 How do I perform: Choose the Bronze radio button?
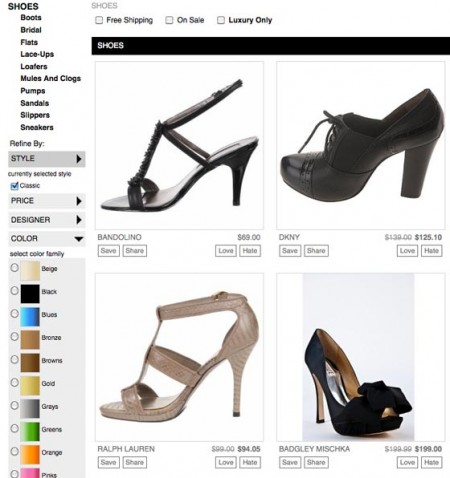(14, 337)
